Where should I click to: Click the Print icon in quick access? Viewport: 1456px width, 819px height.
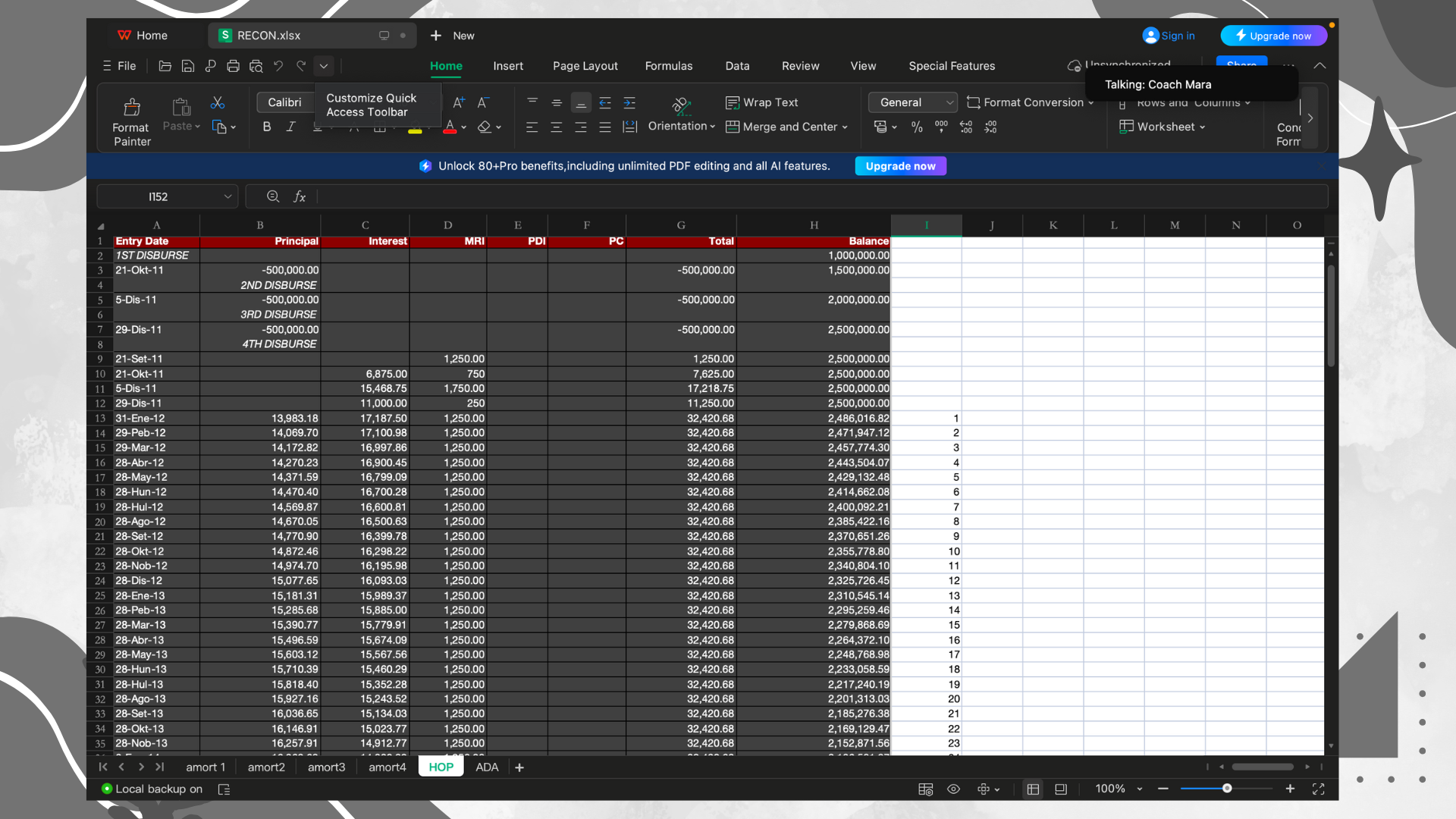point(233,66)
